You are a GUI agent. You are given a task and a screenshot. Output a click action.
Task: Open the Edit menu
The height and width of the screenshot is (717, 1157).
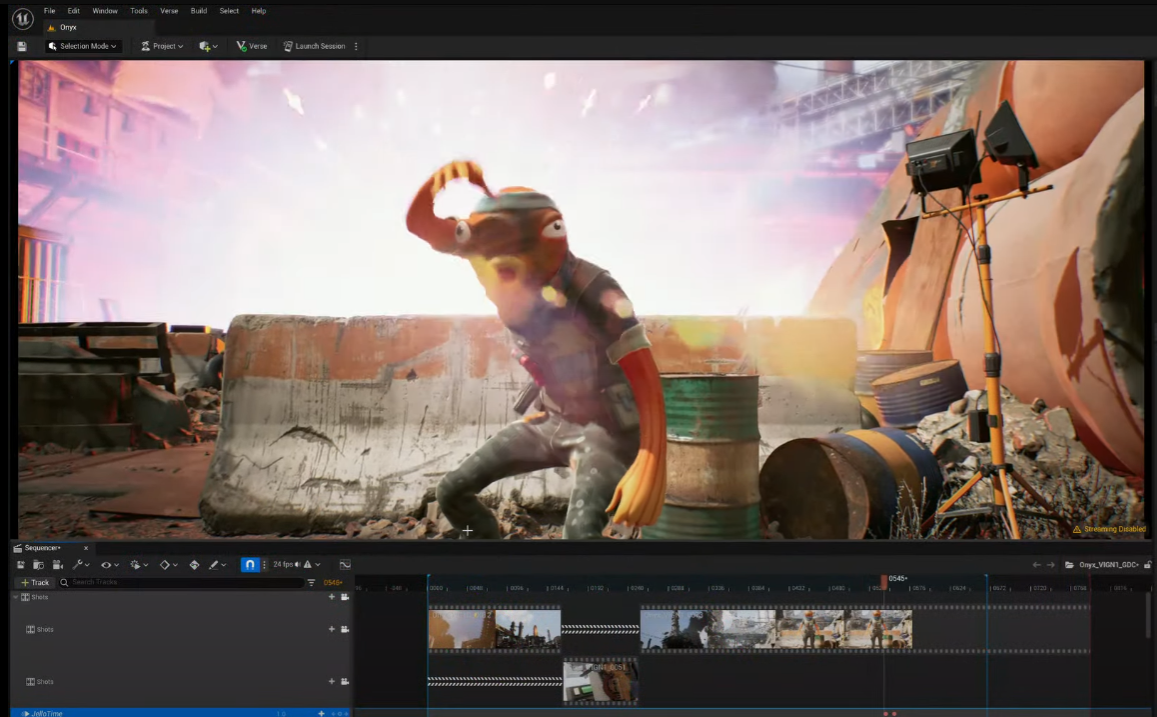(74, 11)
